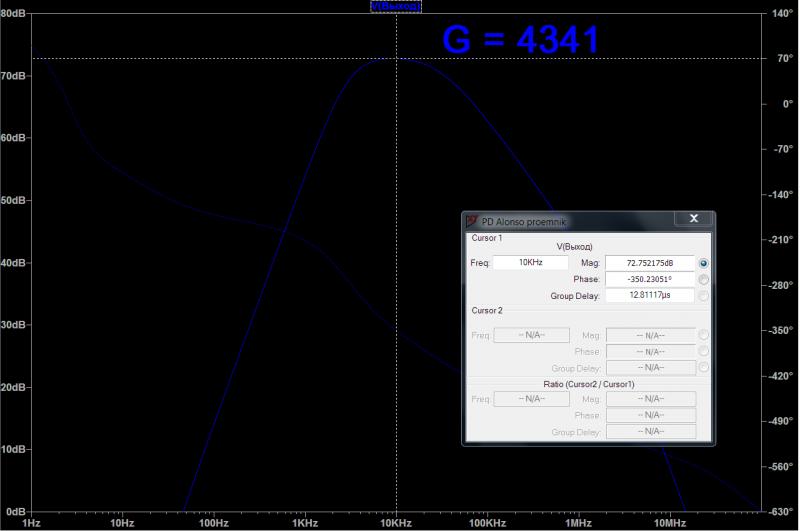Click the Cursor 1 Freq field showing 10KHz
This screenshot has width=800, height=531.
(531, 262)
